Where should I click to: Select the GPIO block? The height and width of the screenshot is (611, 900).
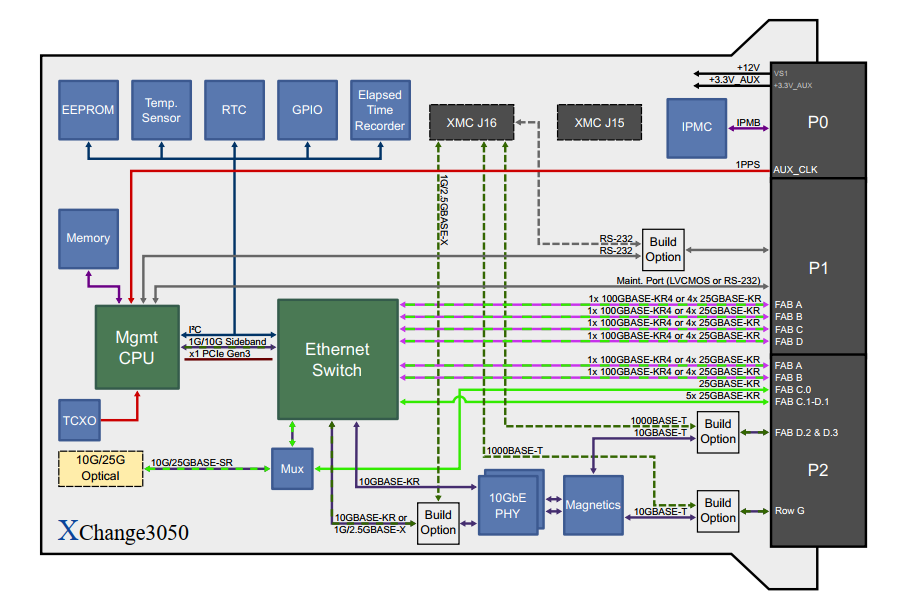coord(307,110)
